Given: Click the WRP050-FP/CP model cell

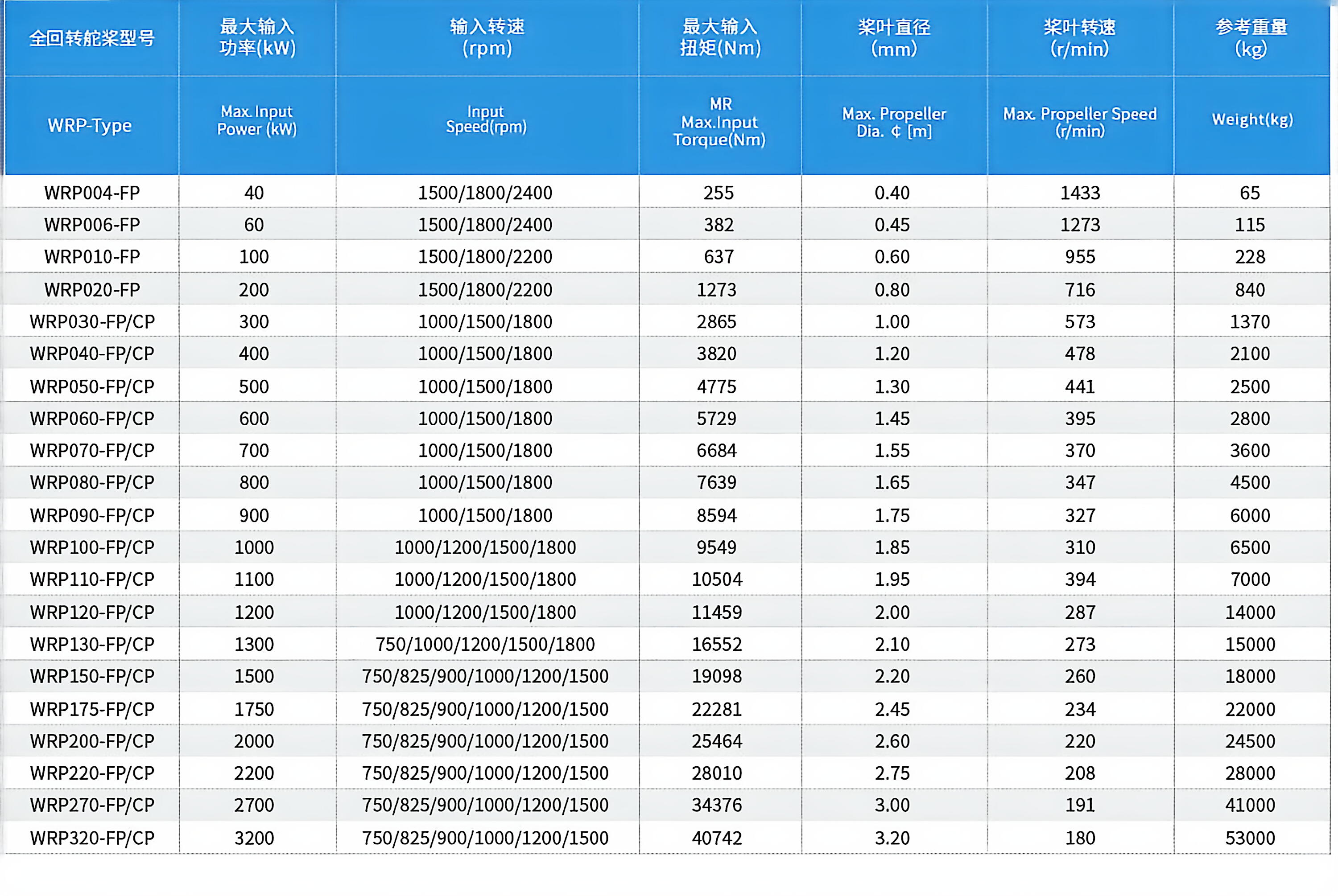Looking at the screenshot, I should (92, 386).
